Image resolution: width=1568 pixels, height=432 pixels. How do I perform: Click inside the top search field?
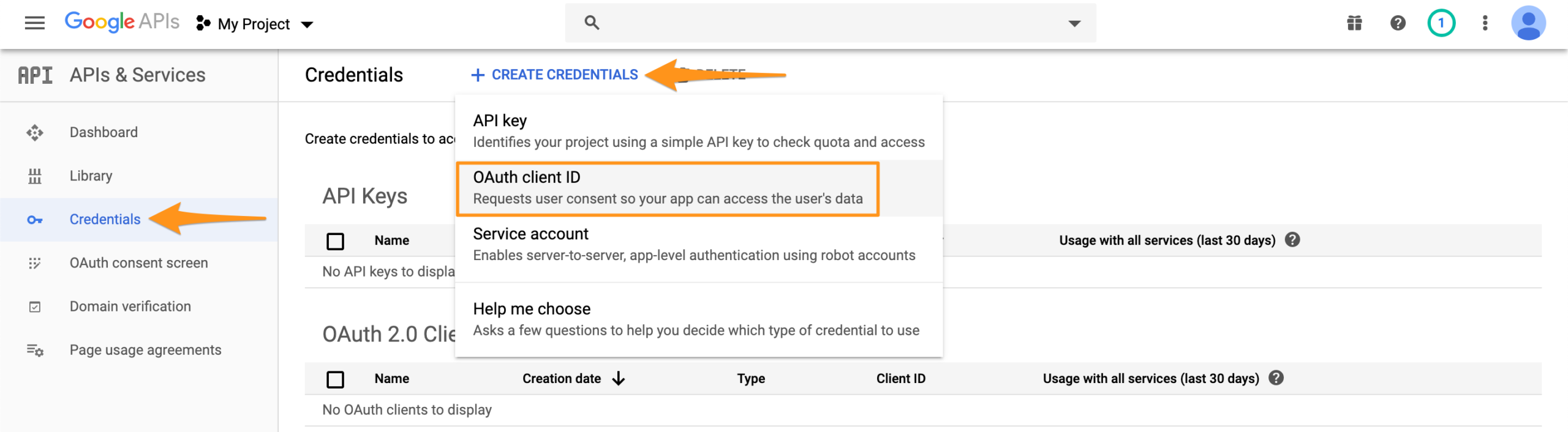pos(827,23)
